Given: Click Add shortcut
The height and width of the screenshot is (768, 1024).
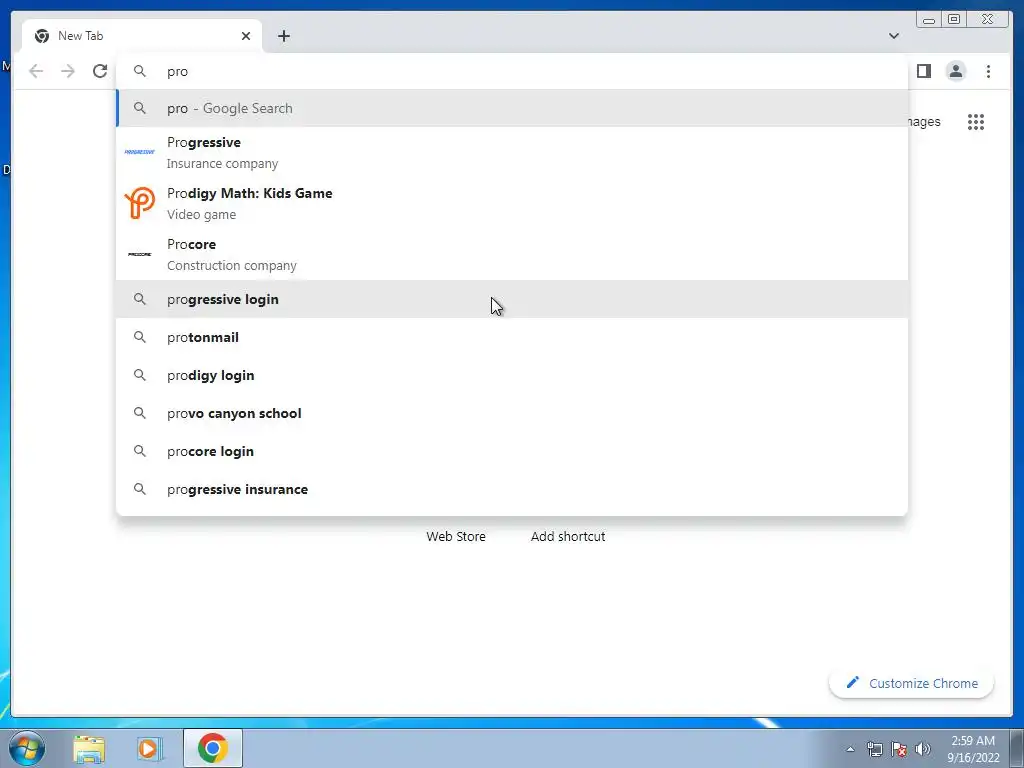Looking at the screenshot, I should click(x=568, y=536).
